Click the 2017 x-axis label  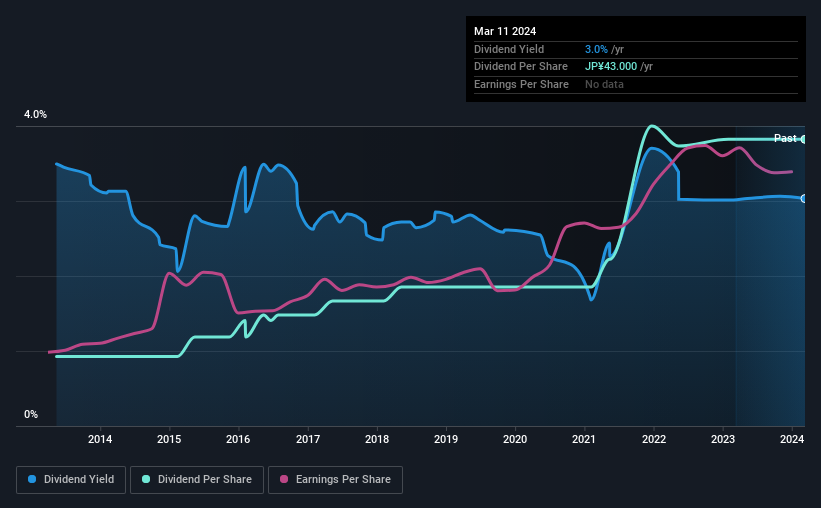308,439
